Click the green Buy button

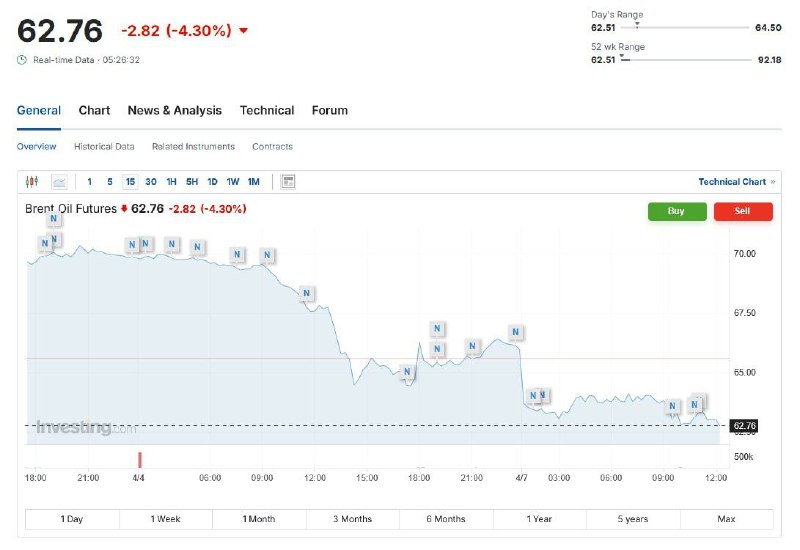[x=677, y=211]
